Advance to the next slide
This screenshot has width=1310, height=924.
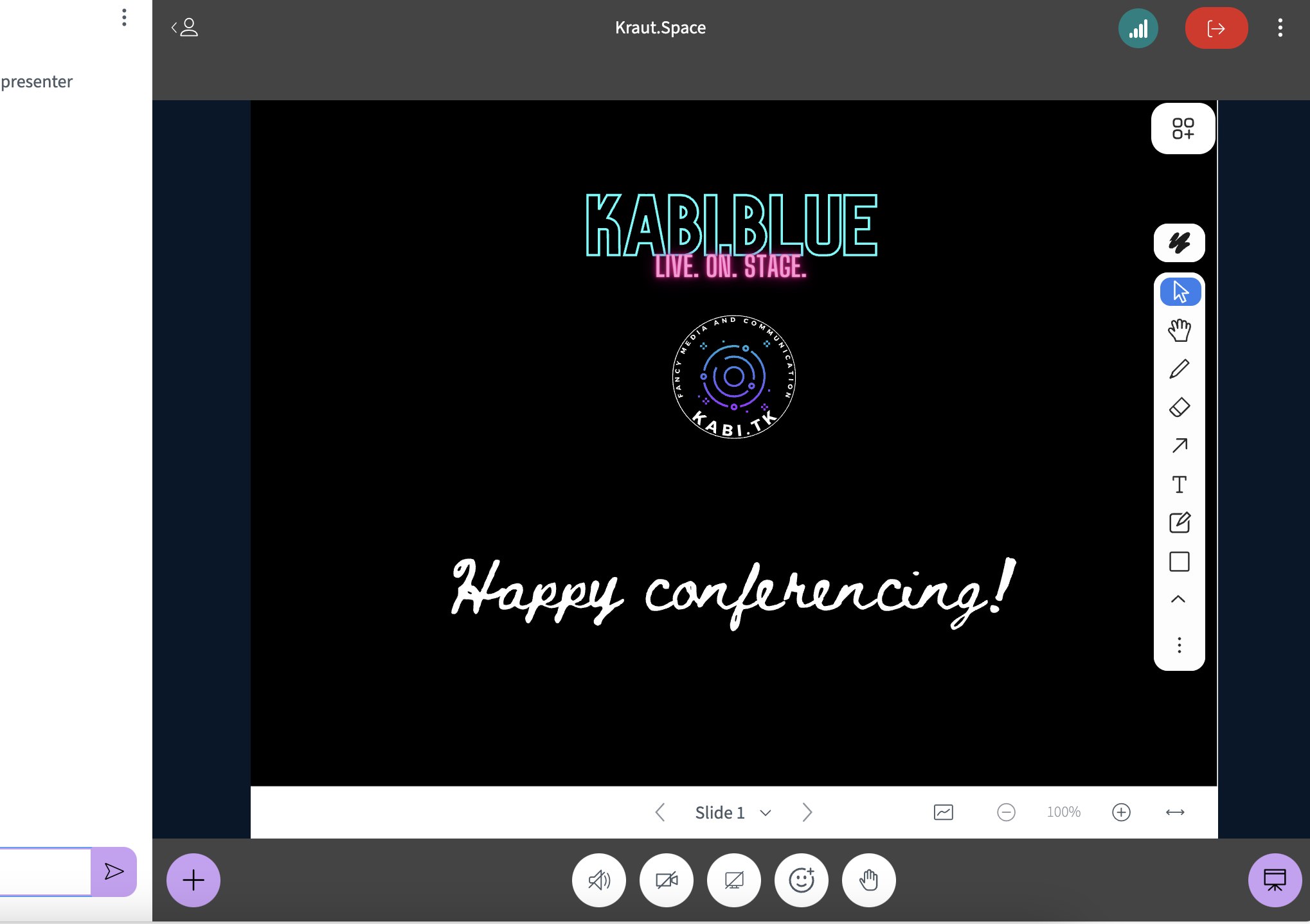coord(807,812)
